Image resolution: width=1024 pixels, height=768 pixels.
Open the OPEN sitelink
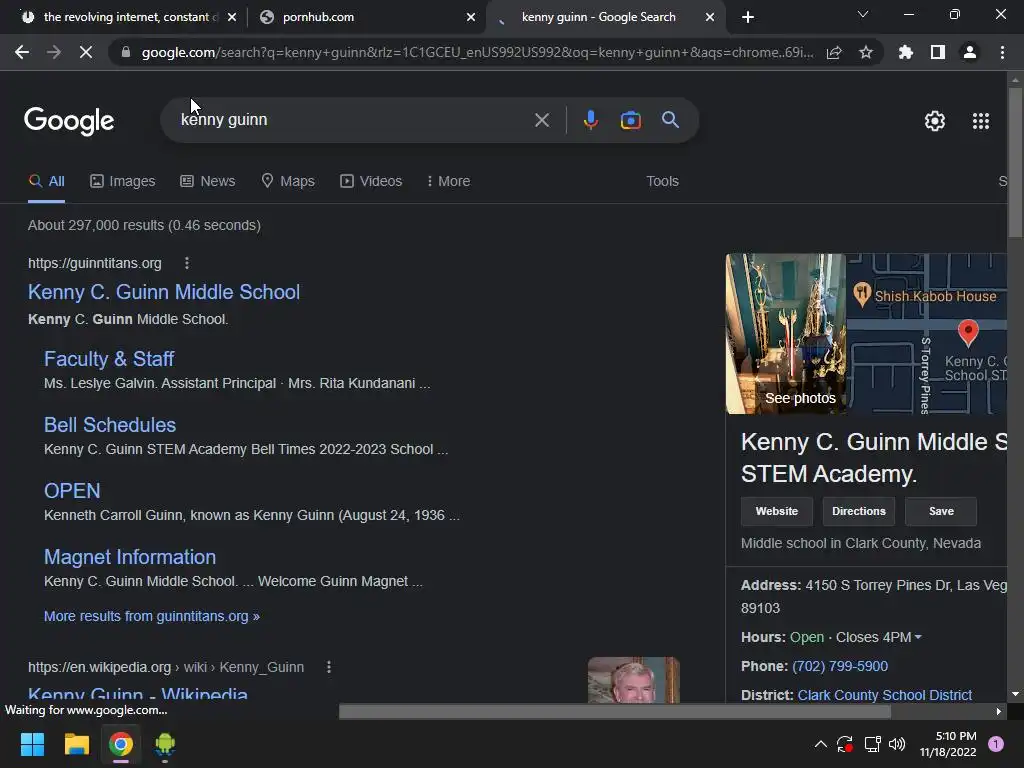pyautogui.click(x=72, y=490)
